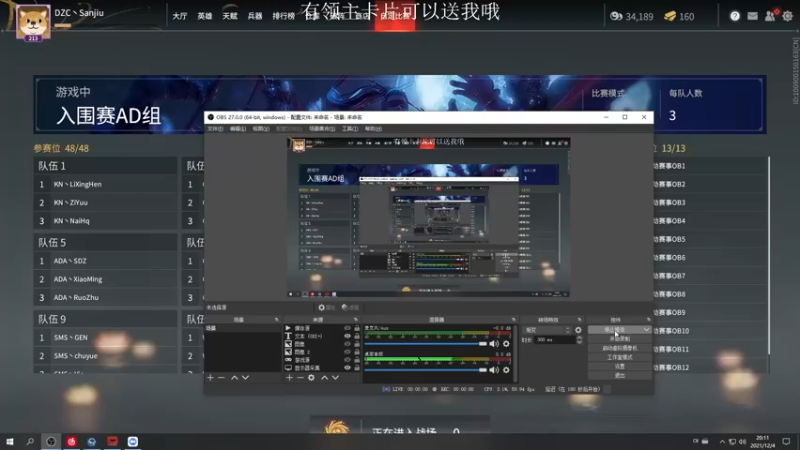Image resolution: width=800 pixels, height=450 pixels.
Task: Toggle visibility of the 显示器采集 source
Action: point(347,367)
